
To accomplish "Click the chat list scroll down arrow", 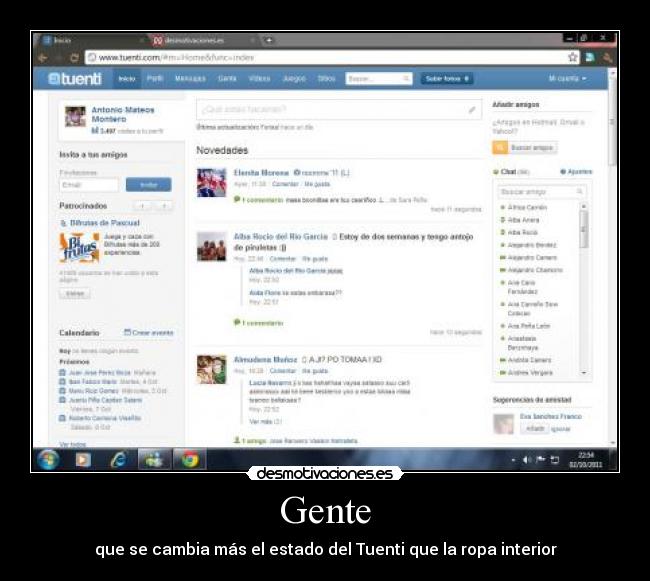I will click(x=584, y=373).
